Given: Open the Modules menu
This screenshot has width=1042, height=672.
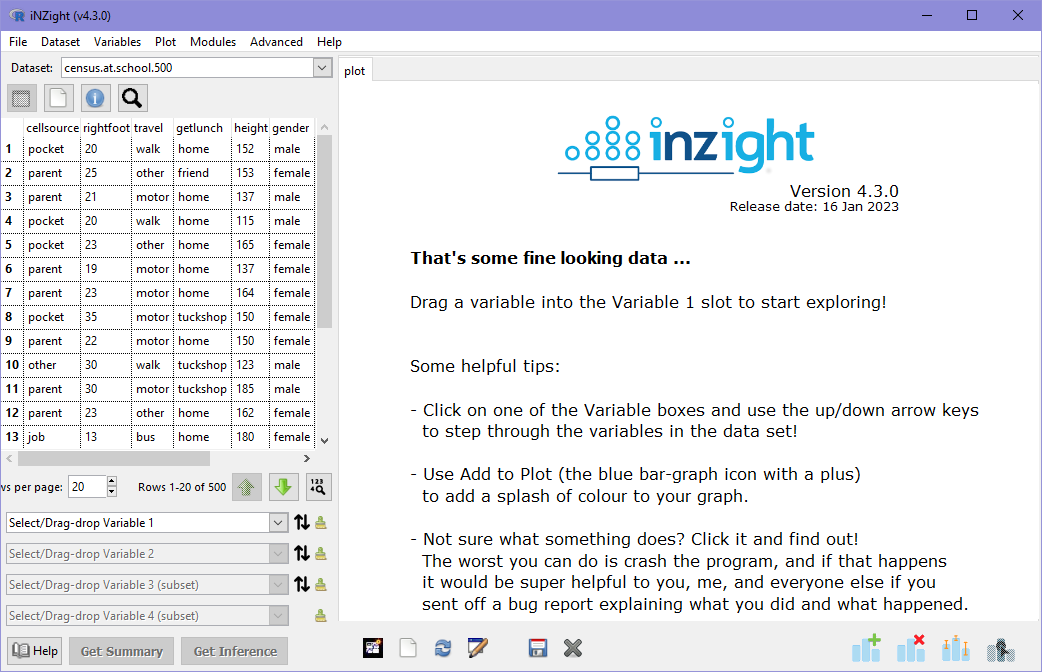Looking at the screenshot, I should click(212, 42).
